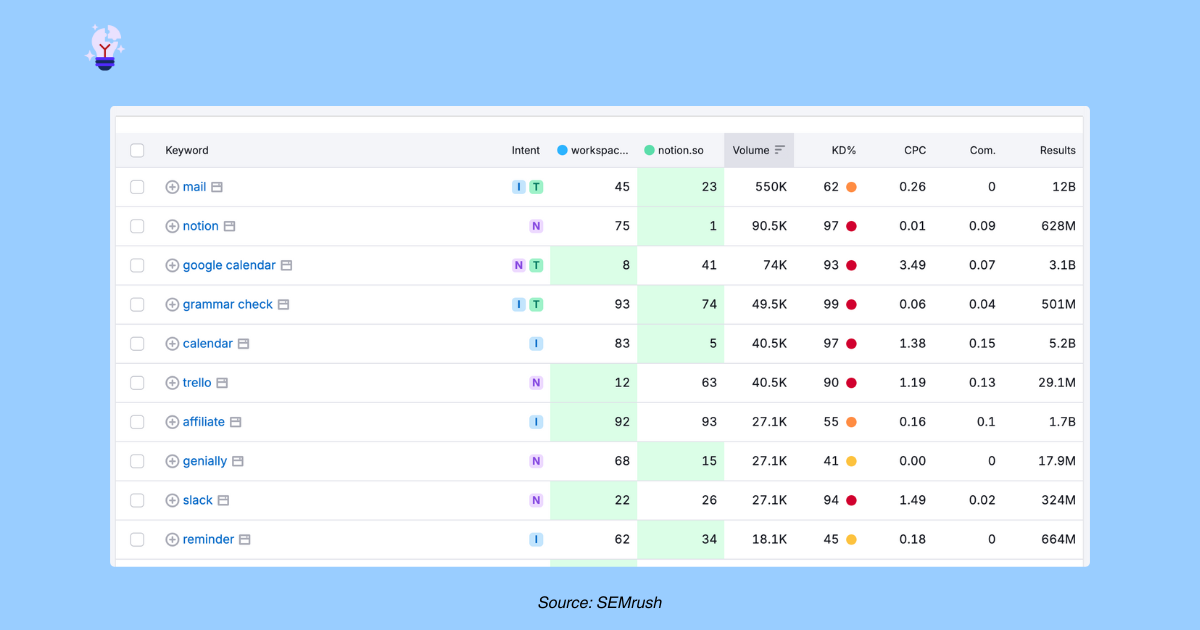1200x630 pixels.
Task: Open SERP snapshot icon for calendar
Action: pyautogui.click(x=243, y=343)
